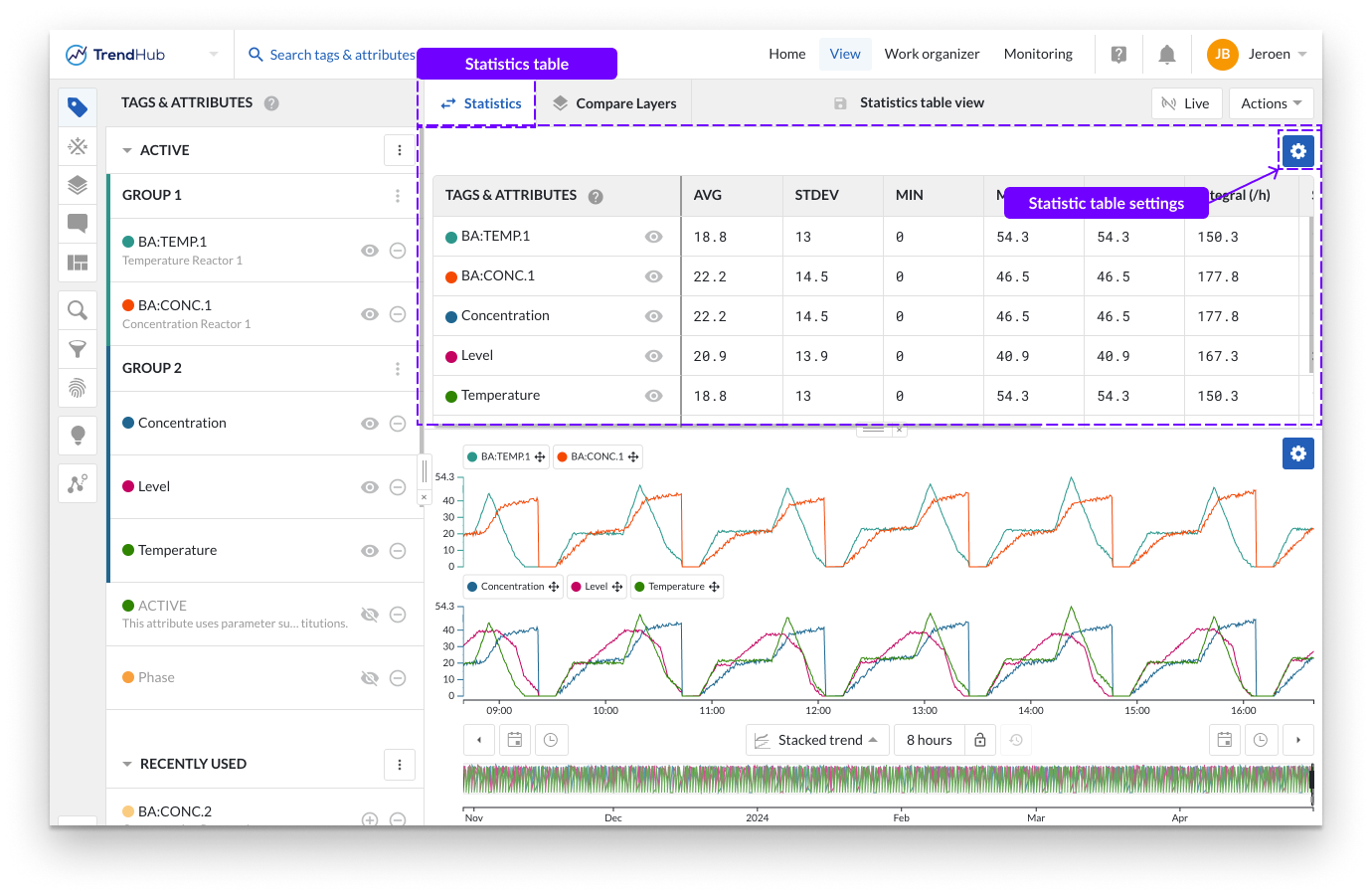
Task: Open statistics table settings gear
Action: tap(1297, 151)
